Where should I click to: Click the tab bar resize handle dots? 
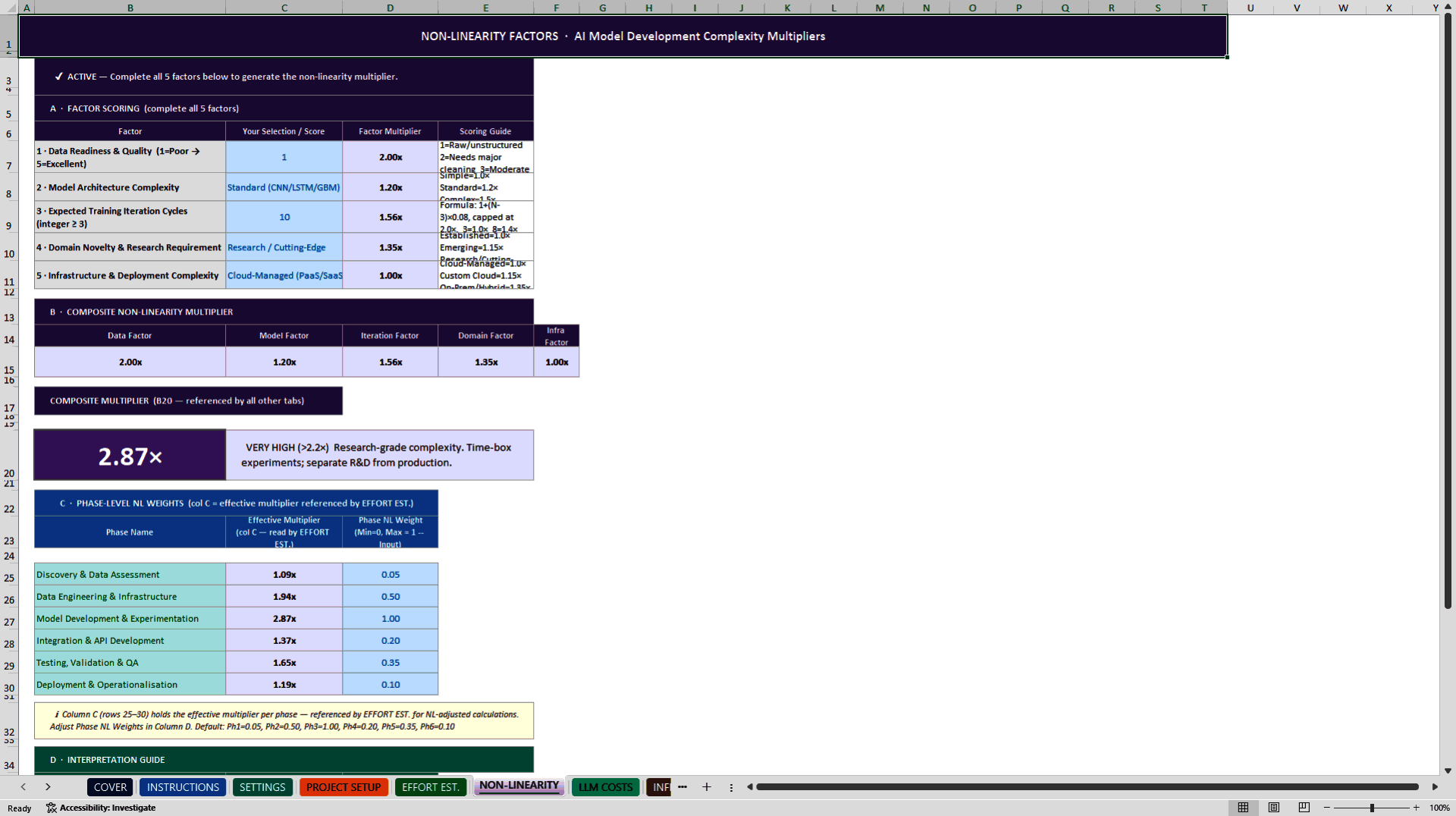pos(731,787)
